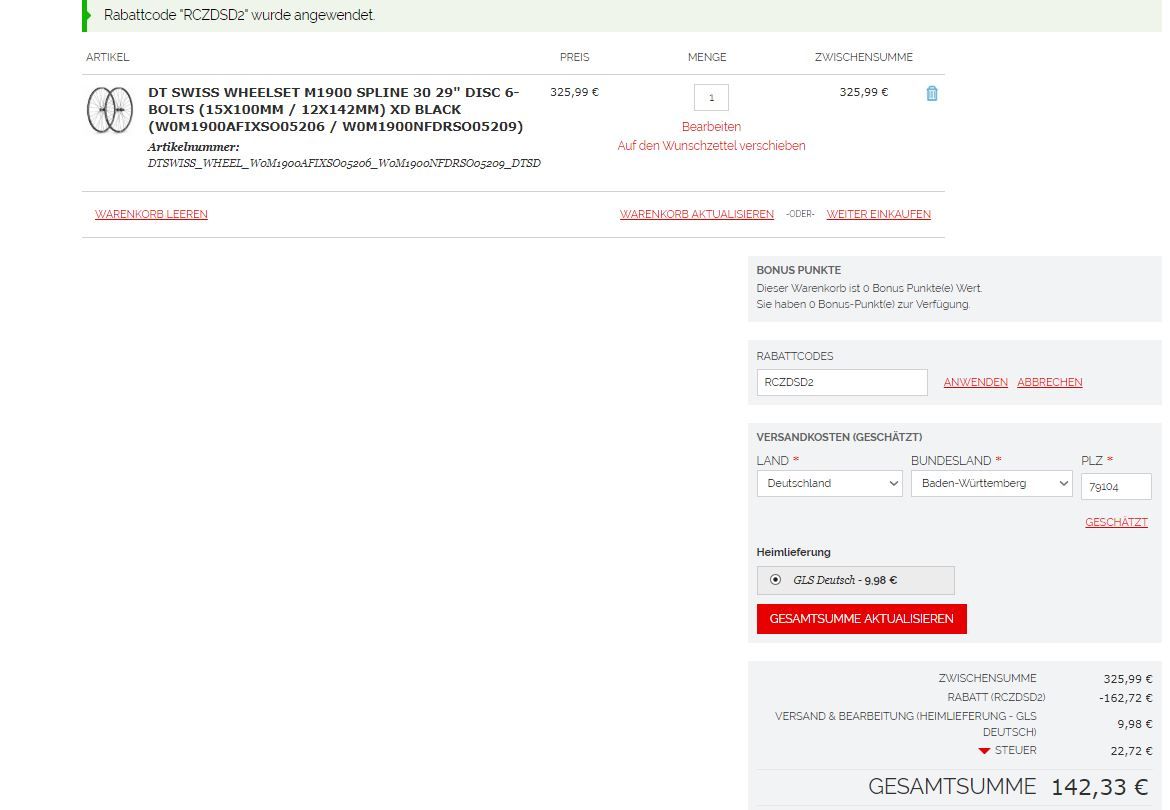Click the Geschätzt shipping estimate link

point(1116,522)
